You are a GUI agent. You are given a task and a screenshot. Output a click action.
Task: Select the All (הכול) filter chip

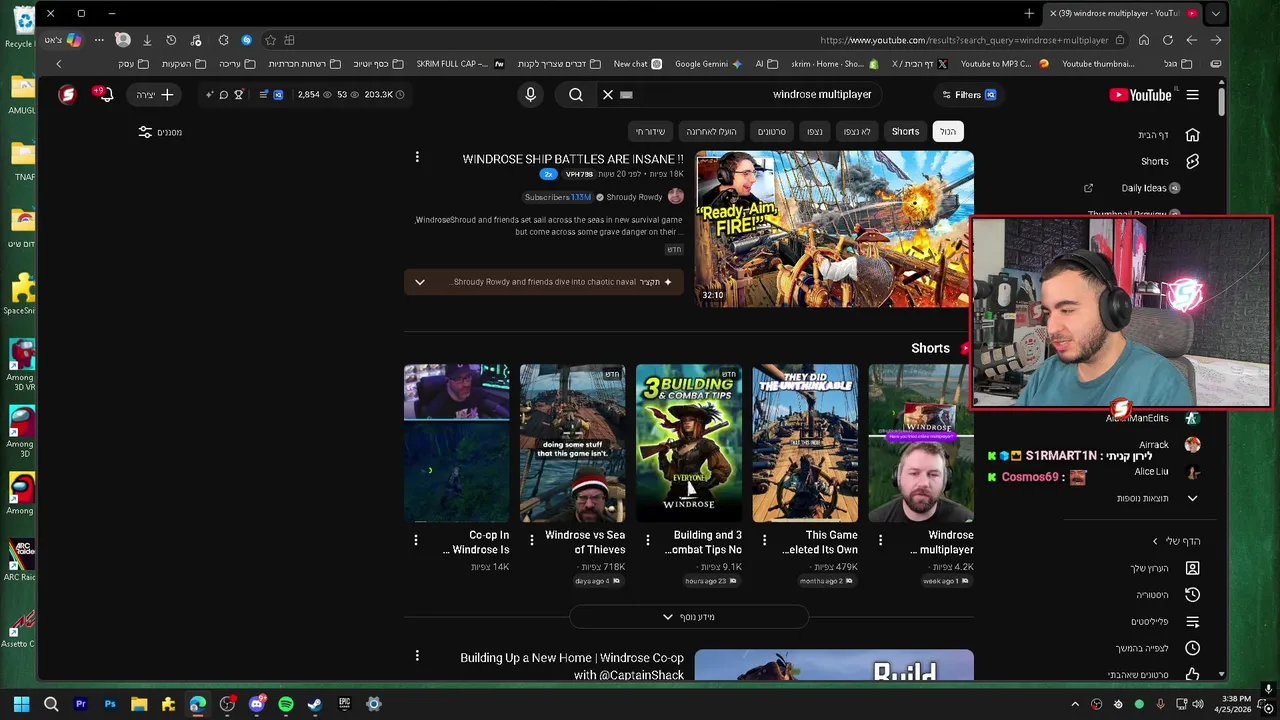[947, 131]
